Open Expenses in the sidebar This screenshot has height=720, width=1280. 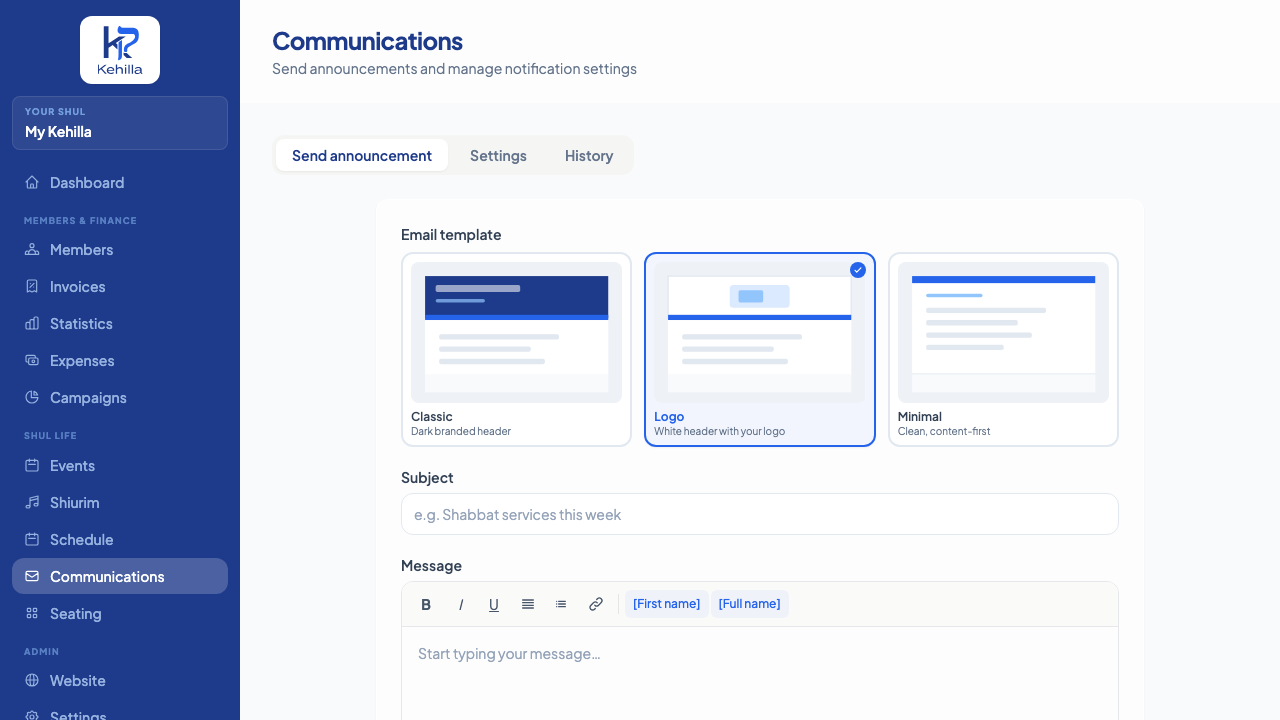pyautogui.click(x=120, y=360)
